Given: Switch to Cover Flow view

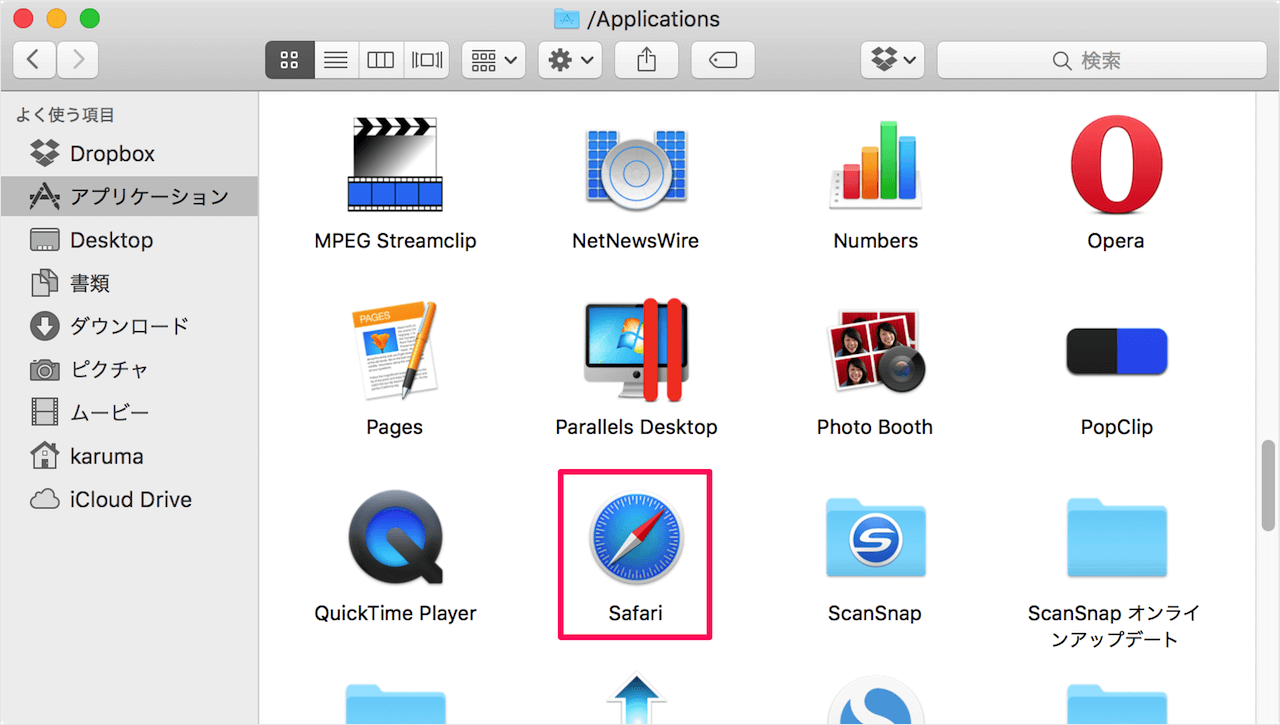Looking at the screenshot, I should (x=427, y=60).
